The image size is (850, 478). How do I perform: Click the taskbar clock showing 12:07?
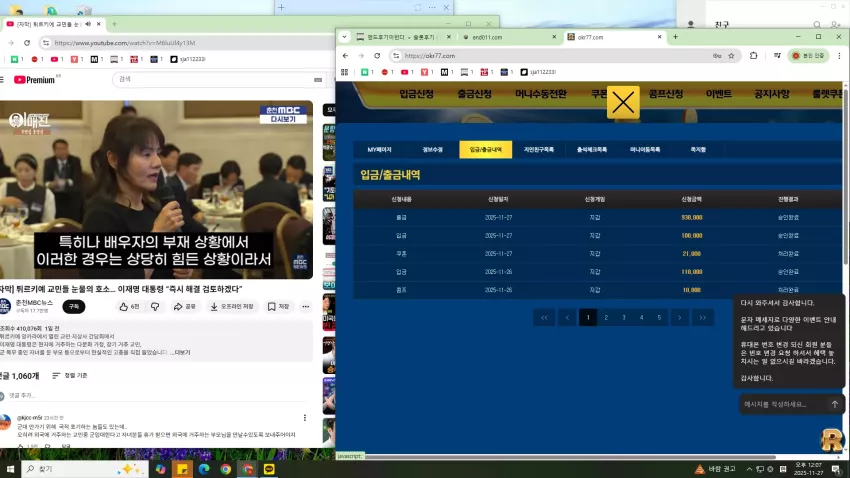808,469
